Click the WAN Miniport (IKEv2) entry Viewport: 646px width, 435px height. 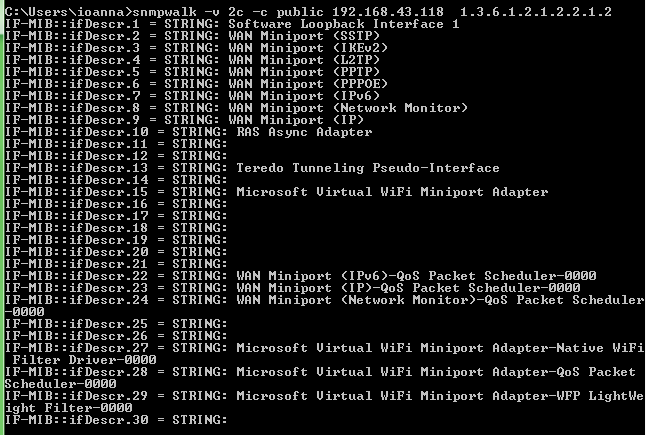(x=308, y=48)
